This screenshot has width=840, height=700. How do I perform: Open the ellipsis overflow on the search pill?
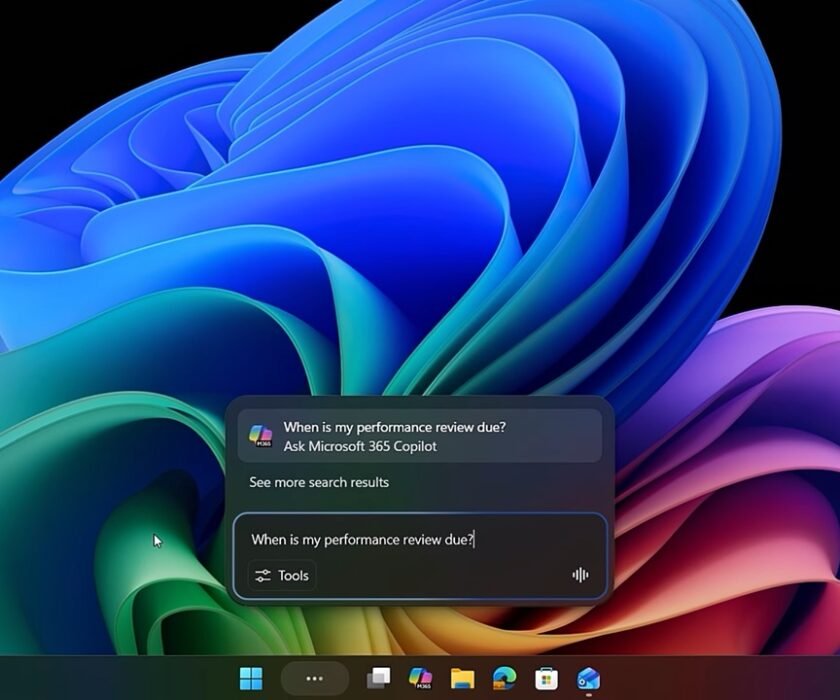click(x=315, y=678)
